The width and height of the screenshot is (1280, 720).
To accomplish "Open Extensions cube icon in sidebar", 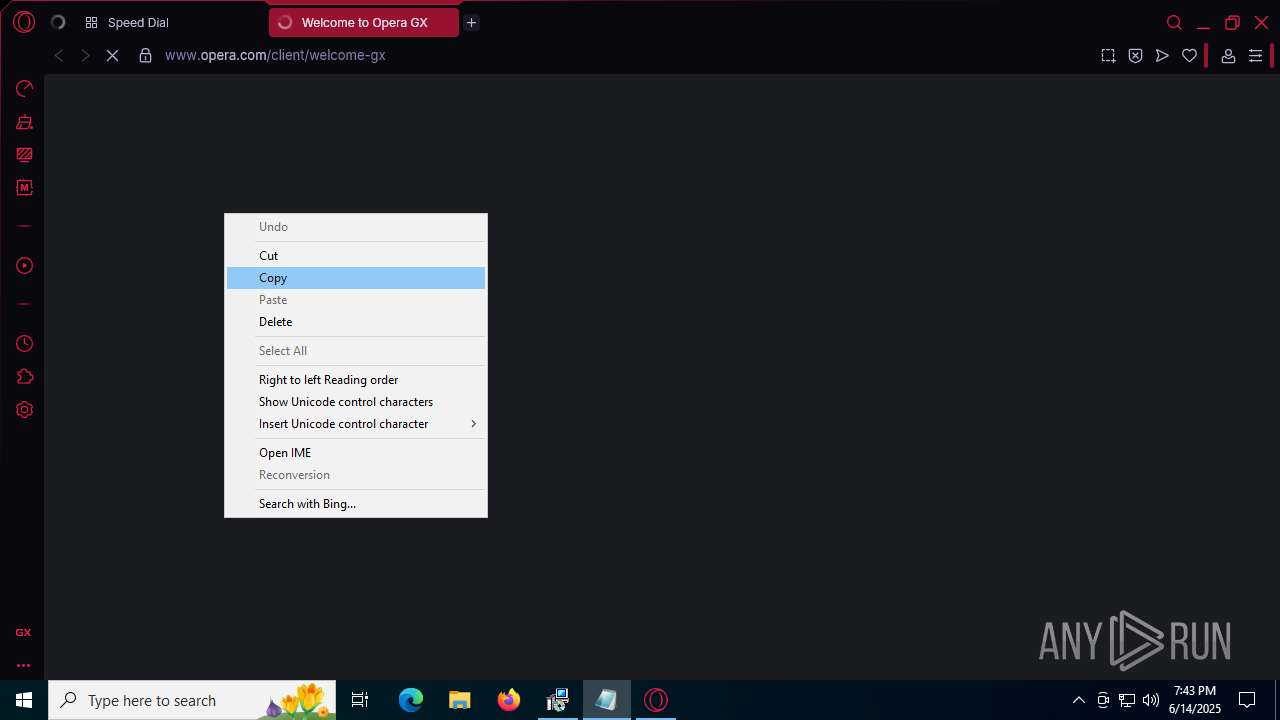I will coord(25,377).
